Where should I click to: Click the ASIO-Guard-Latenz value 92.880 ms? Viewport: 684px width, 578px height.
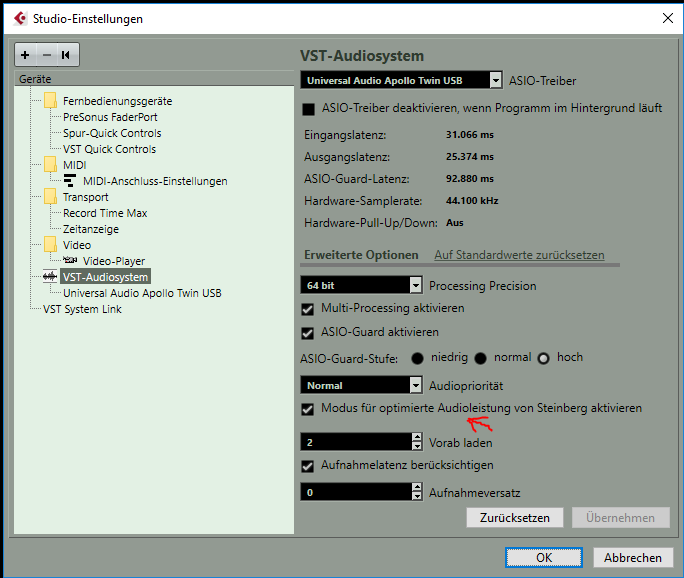[469, 178]
